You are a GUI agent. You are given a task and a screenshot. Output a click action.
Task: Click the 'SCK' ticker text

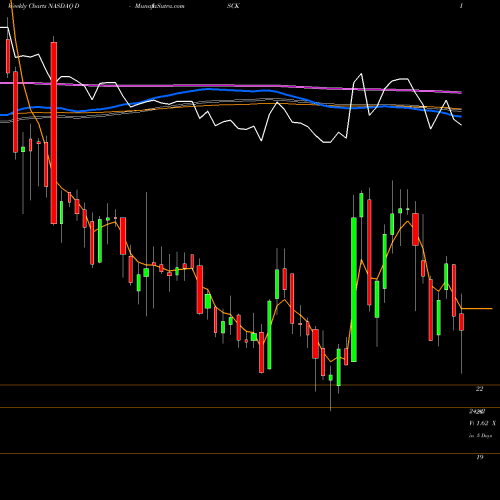[x=233, y=6]
